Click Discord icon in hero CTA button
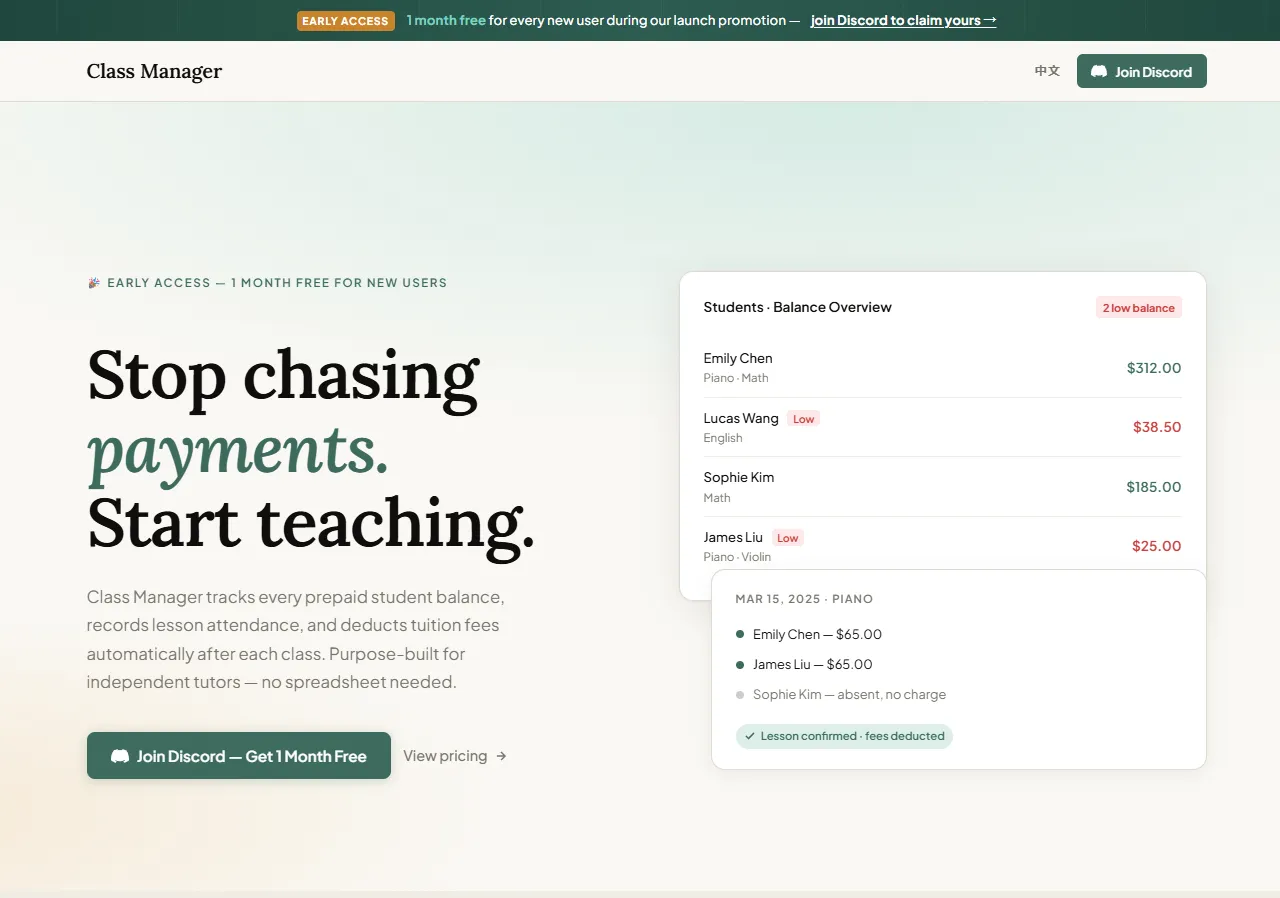Screen dimensions: 1280x898 pyautogui.click(x=120, y=756)
